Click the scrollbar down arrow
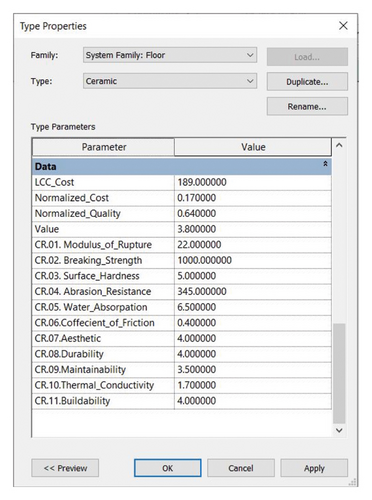The height and width of the screenshot is (500, 372). (339, 430)
